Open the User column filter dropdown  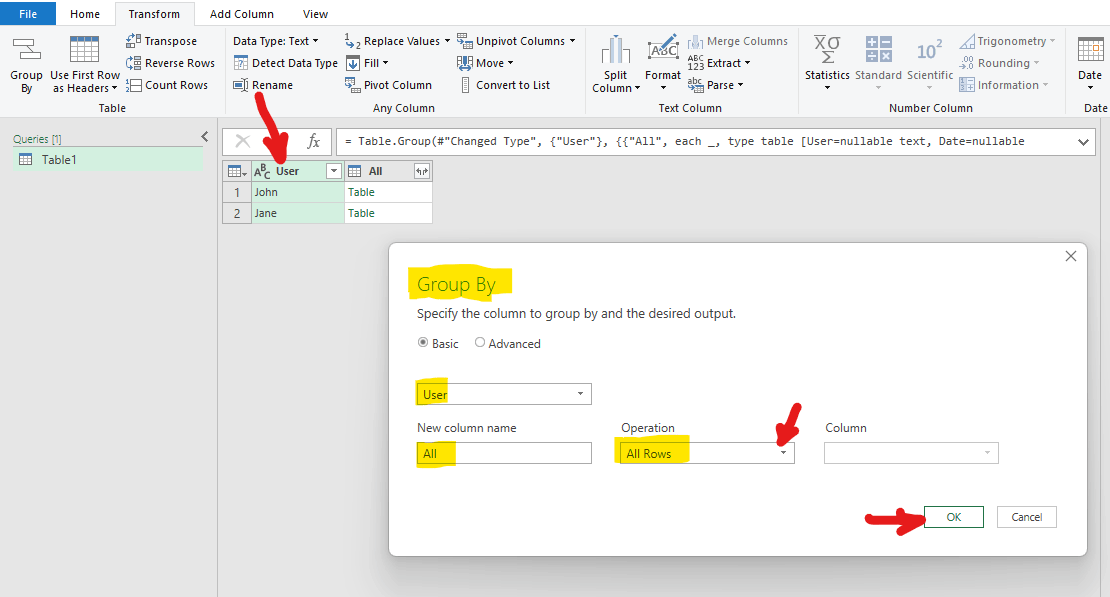click(333, 170)
